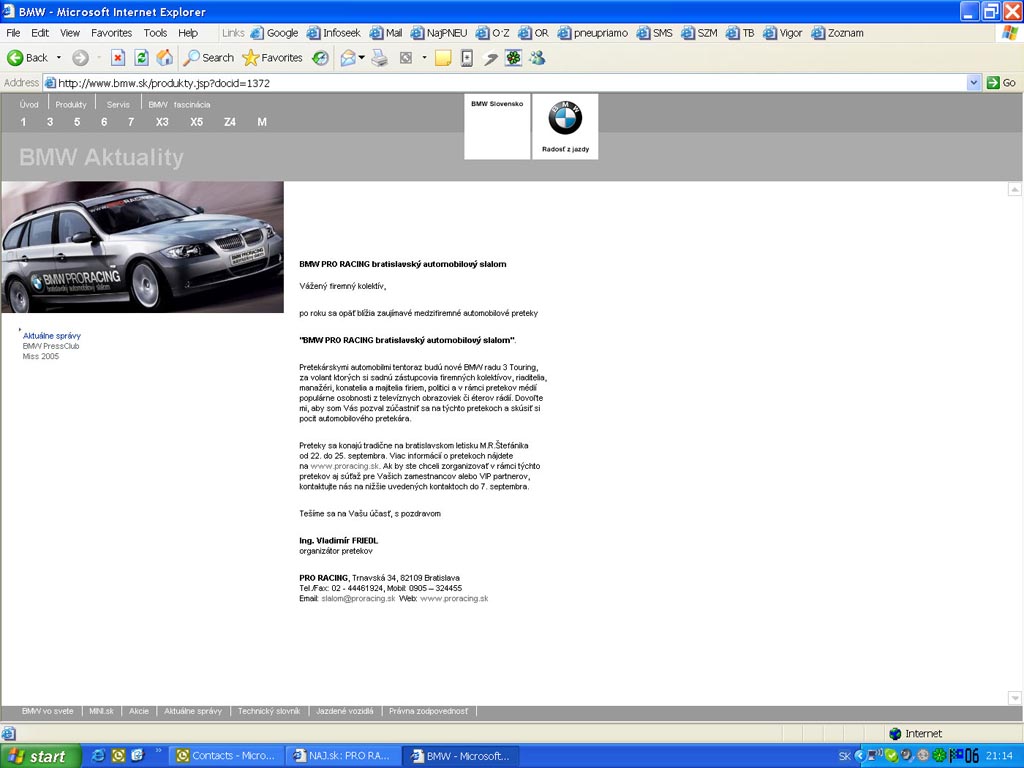This screenshot has width=1024, height=768.
Task: Click the BMW roundel logo
Action: [565, 118]
